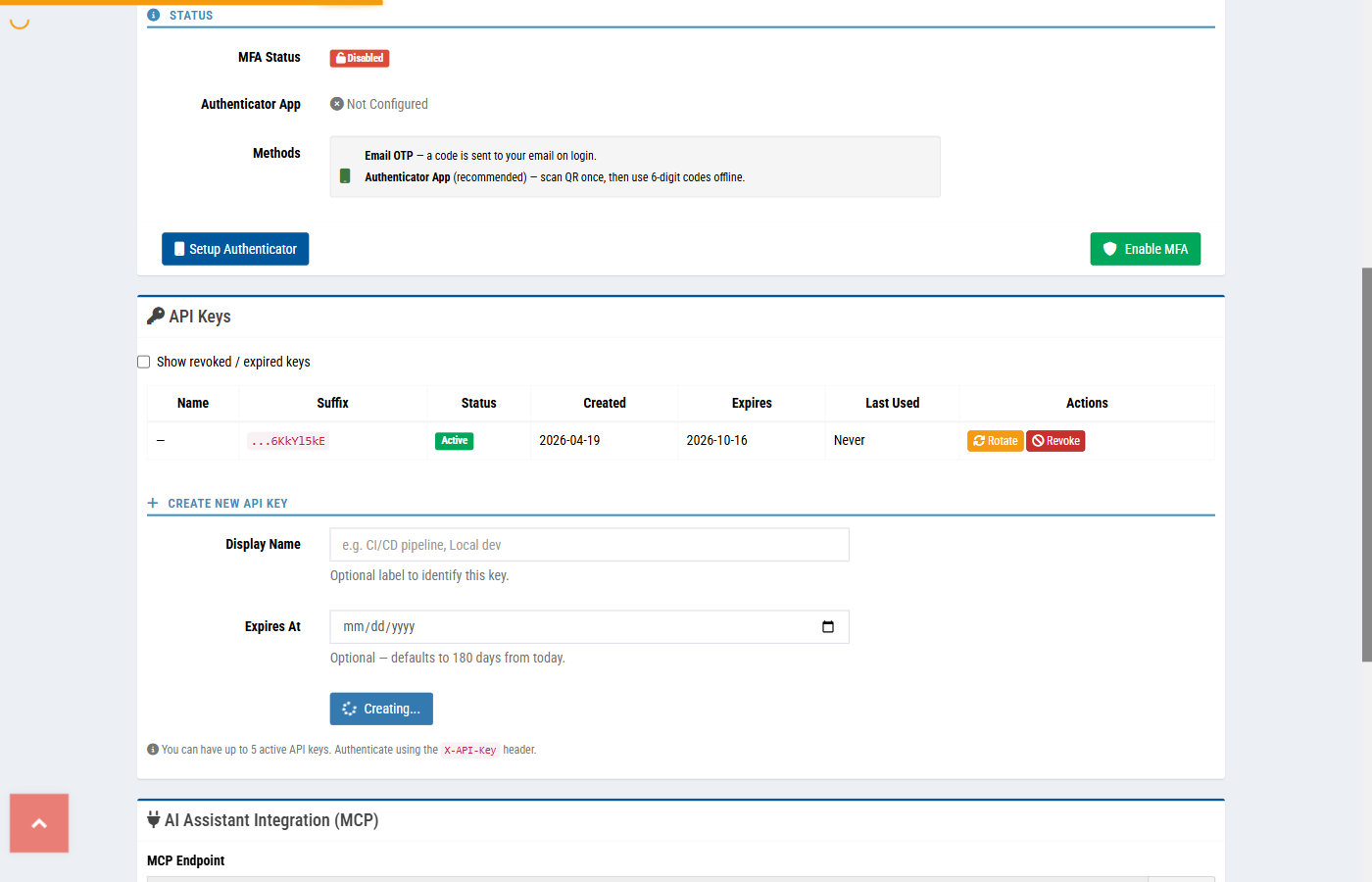Viewport: 1372px width, 882px height.
Task: Click the ...6KkYl5kE key suffix code
Action: point(287,440)
